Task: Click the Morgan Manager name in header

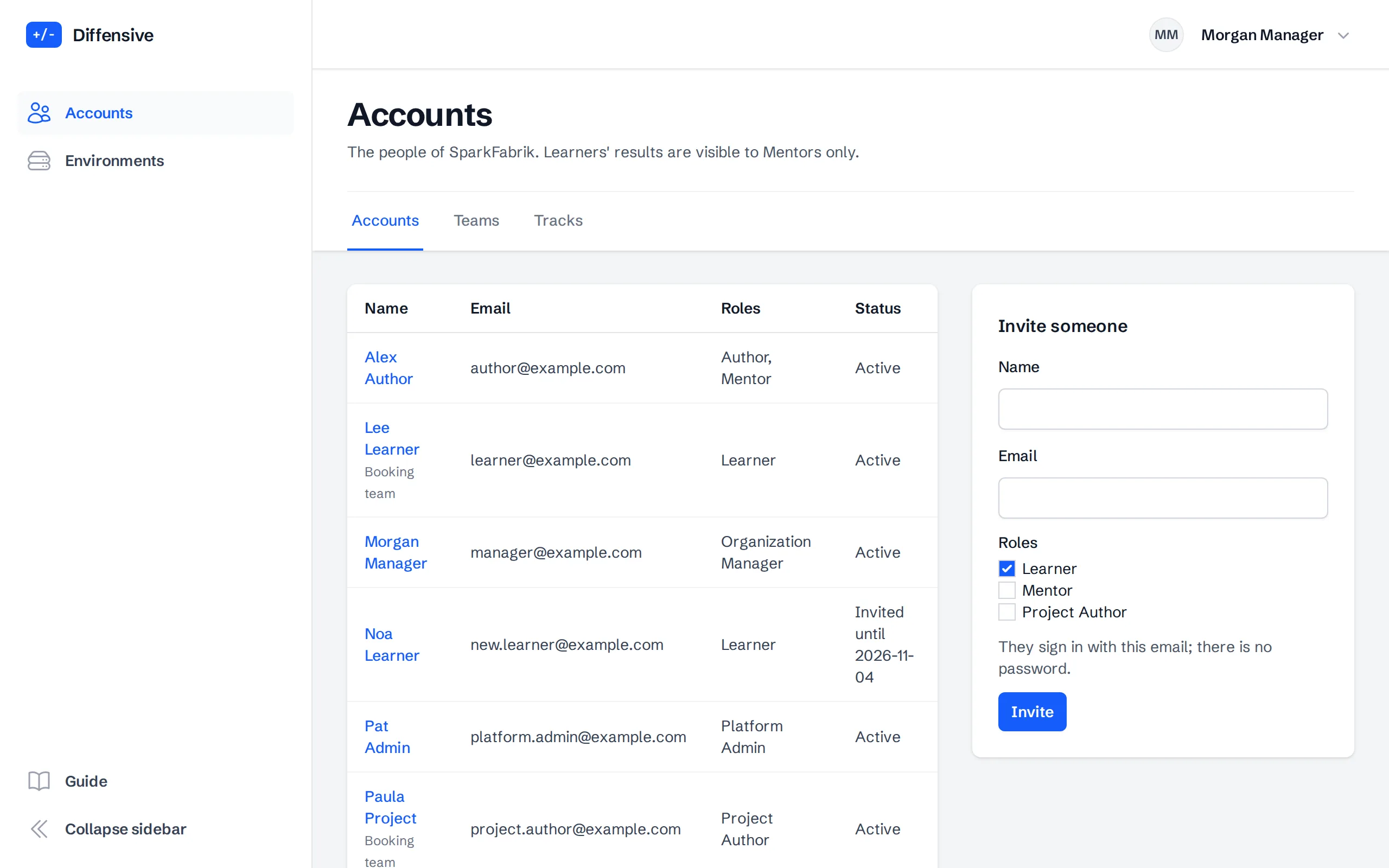Action: click(x=1262, y=35)
